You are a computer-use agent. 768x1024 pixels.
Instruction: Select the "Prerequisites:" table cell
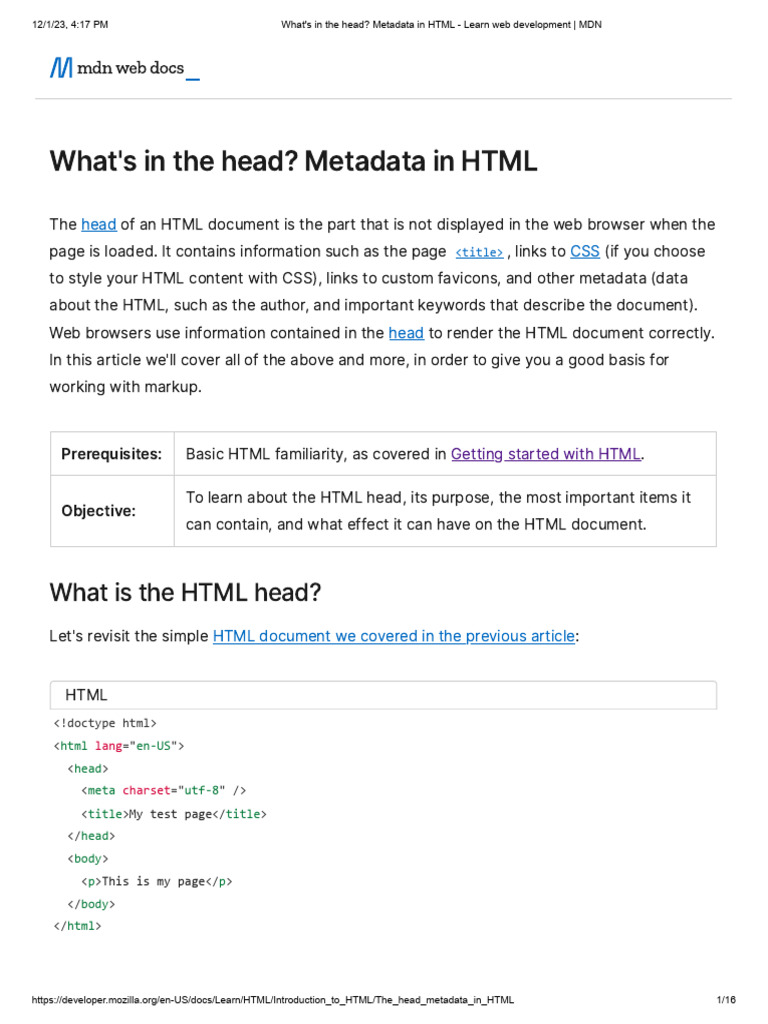click(111, 454)
